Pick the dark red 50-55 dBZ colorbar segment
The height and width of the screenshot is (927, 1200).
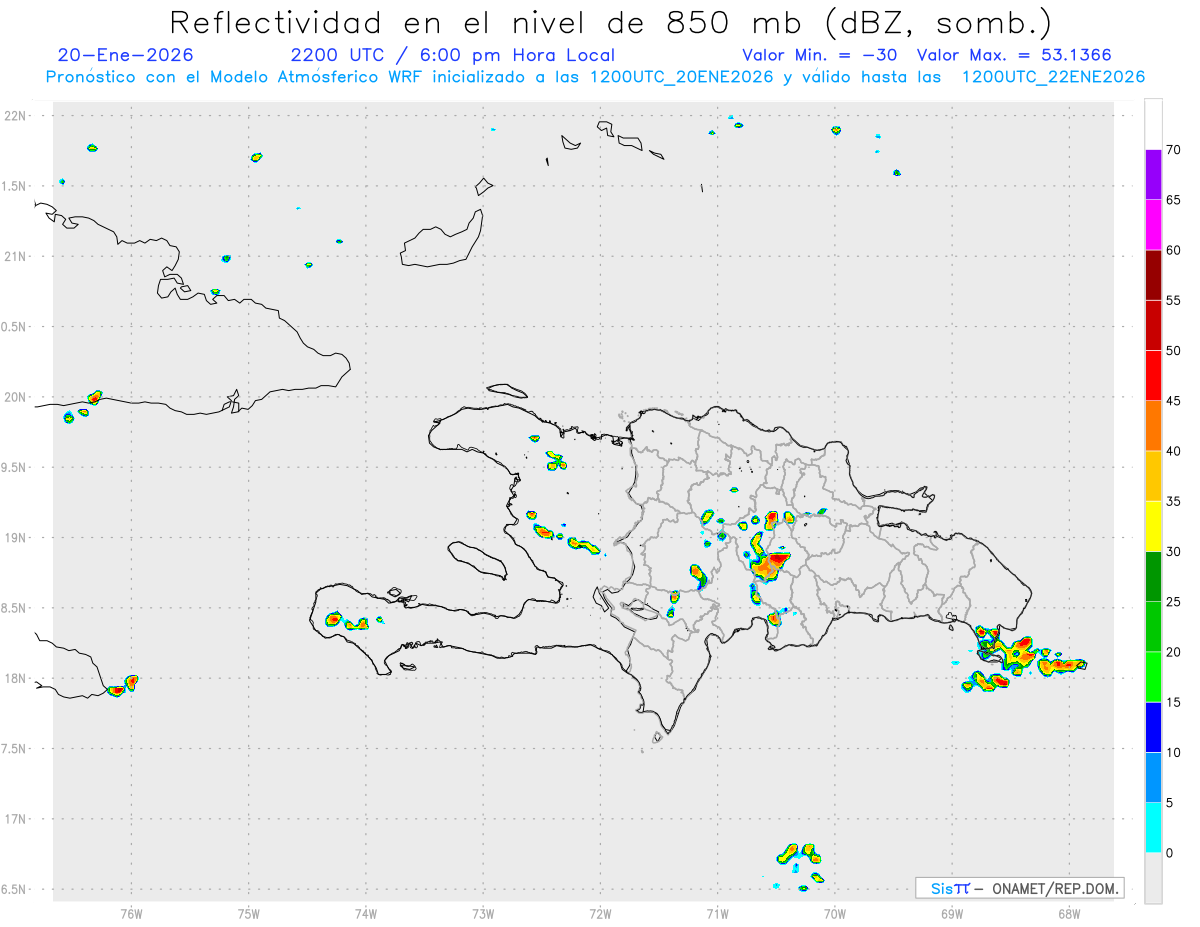[x=1153, y=325]
